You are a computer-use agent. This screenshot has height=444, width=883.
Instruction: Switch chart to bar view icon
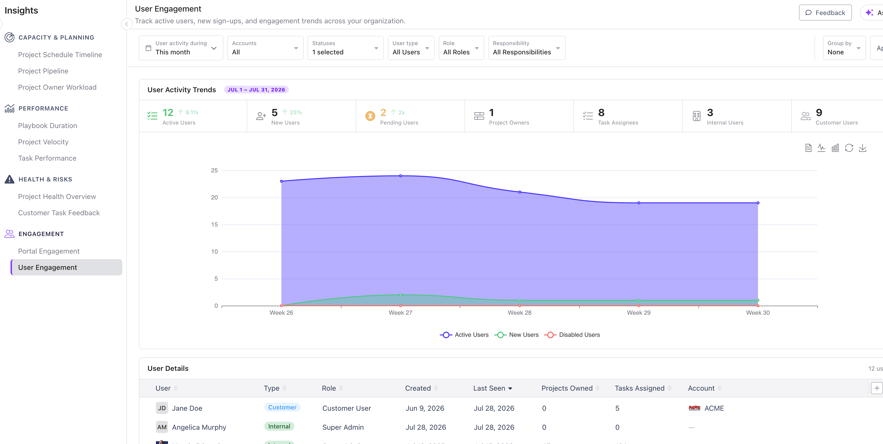pyautogui.click(x=835, y=148)
